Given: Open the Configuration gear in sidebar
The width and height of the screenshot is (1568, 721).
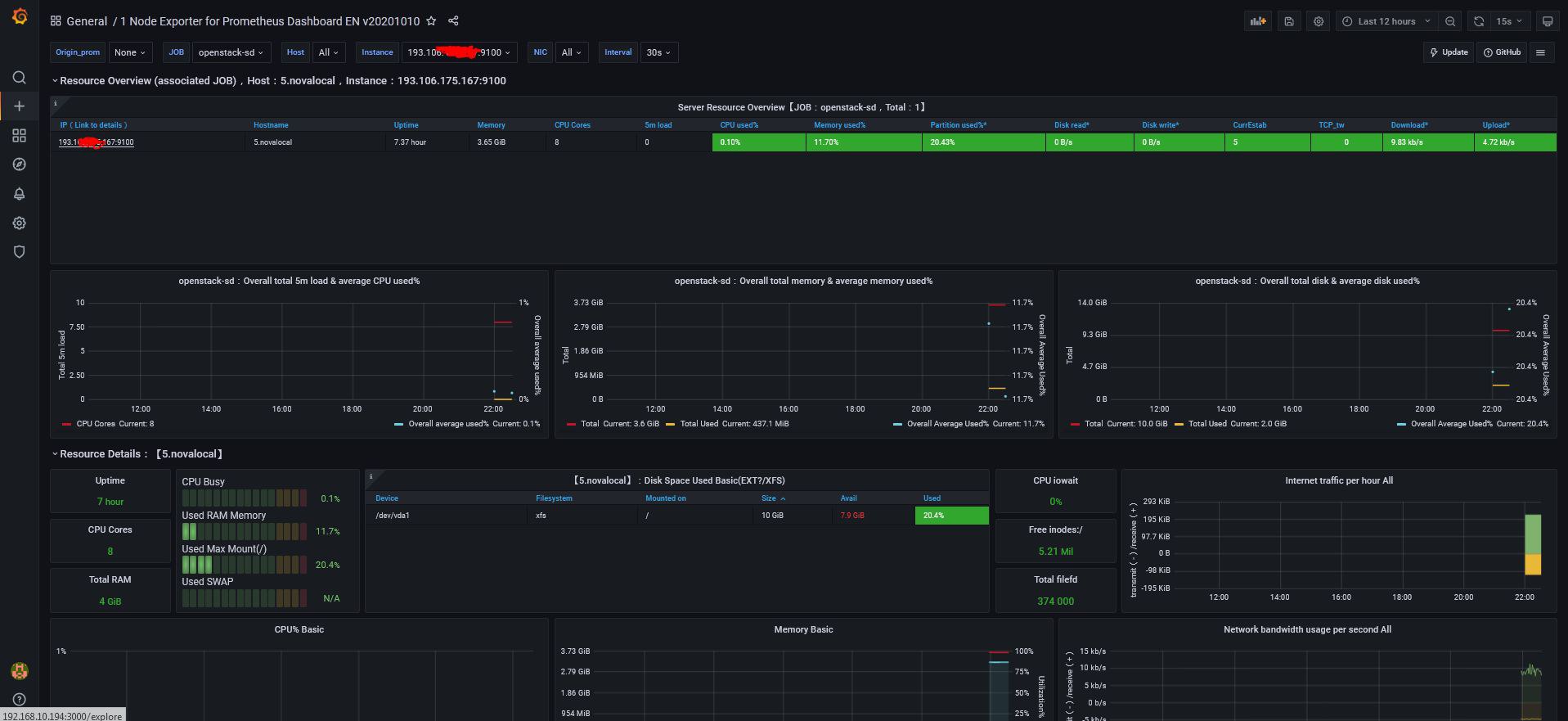Looking at the screenshot, I should coord(20,223).
